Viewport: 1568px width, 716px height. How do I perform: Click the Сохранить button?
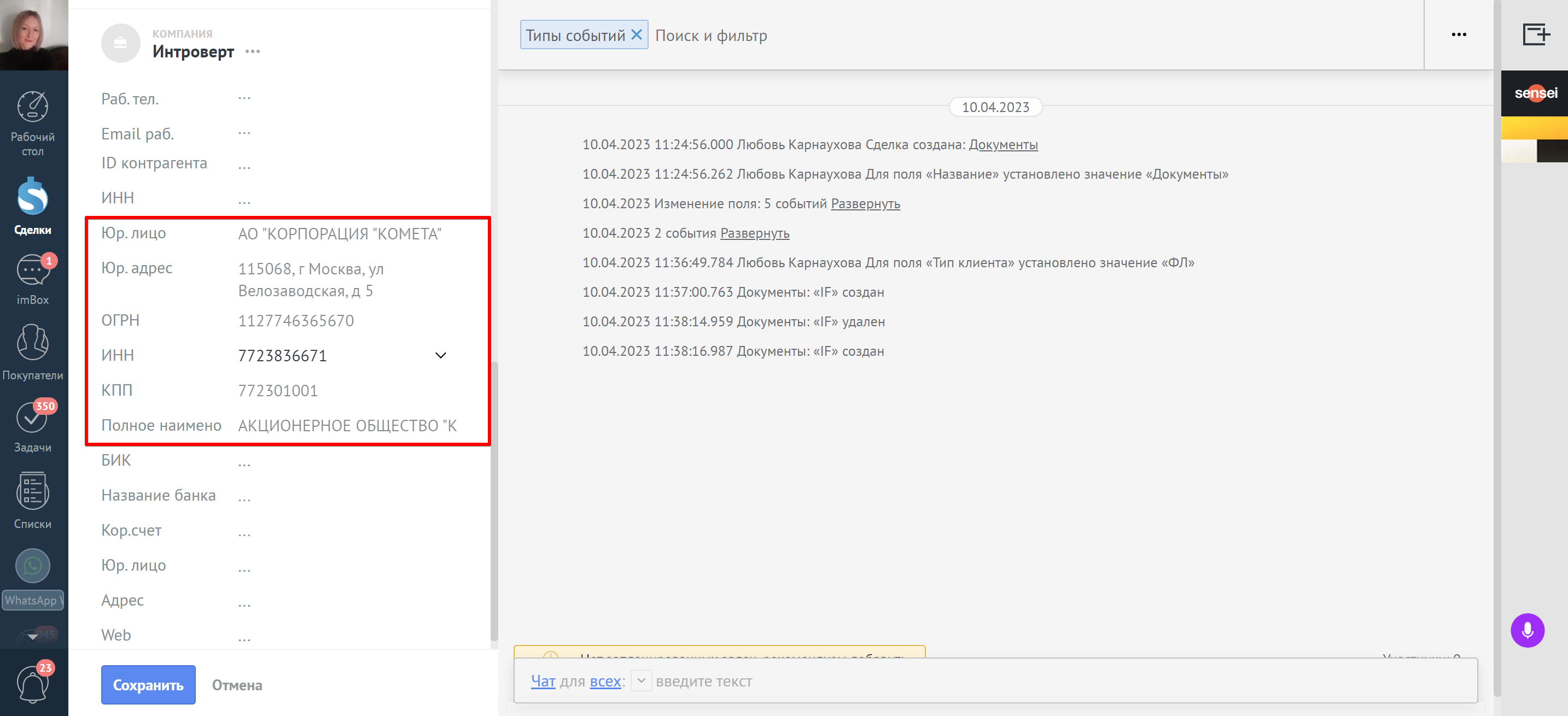tap(148, 684)
